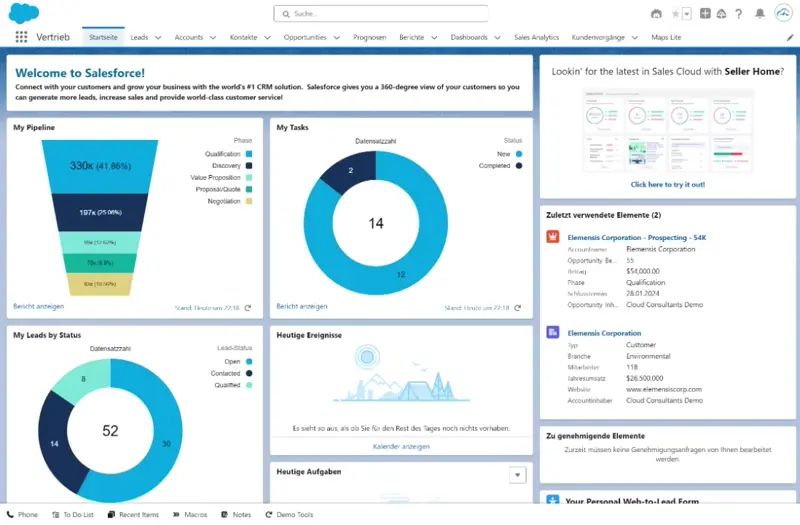Expand the Dashboards tab dropdown chevron
Screen dimensions: 800x525
497,37
